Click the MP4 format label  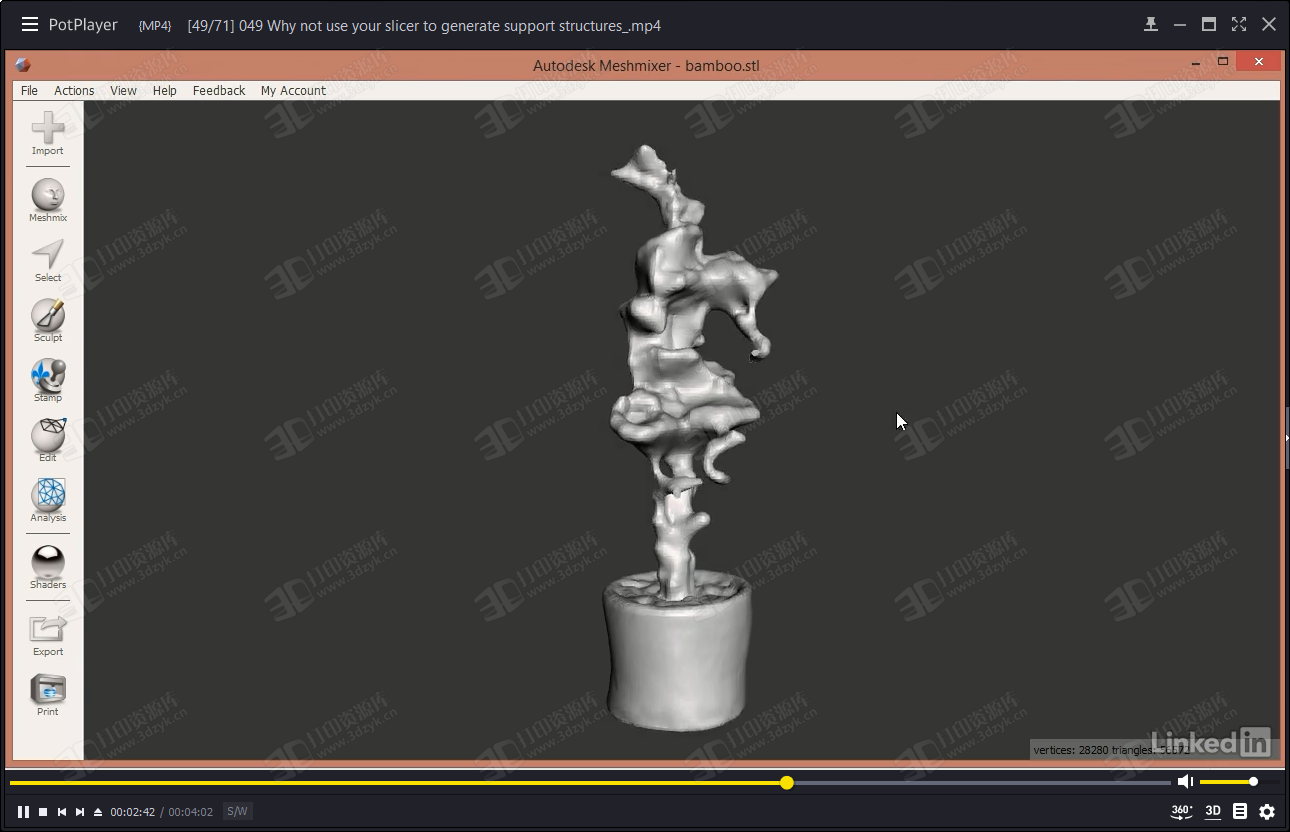coord(155,26)
